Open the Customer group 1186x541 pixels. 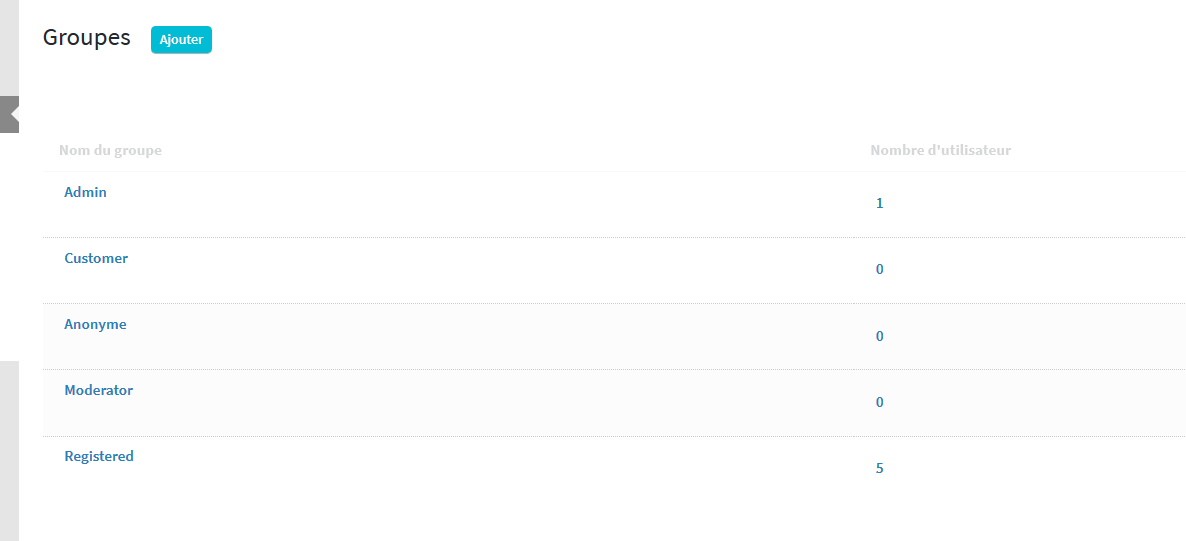click(x=96, y=258)
